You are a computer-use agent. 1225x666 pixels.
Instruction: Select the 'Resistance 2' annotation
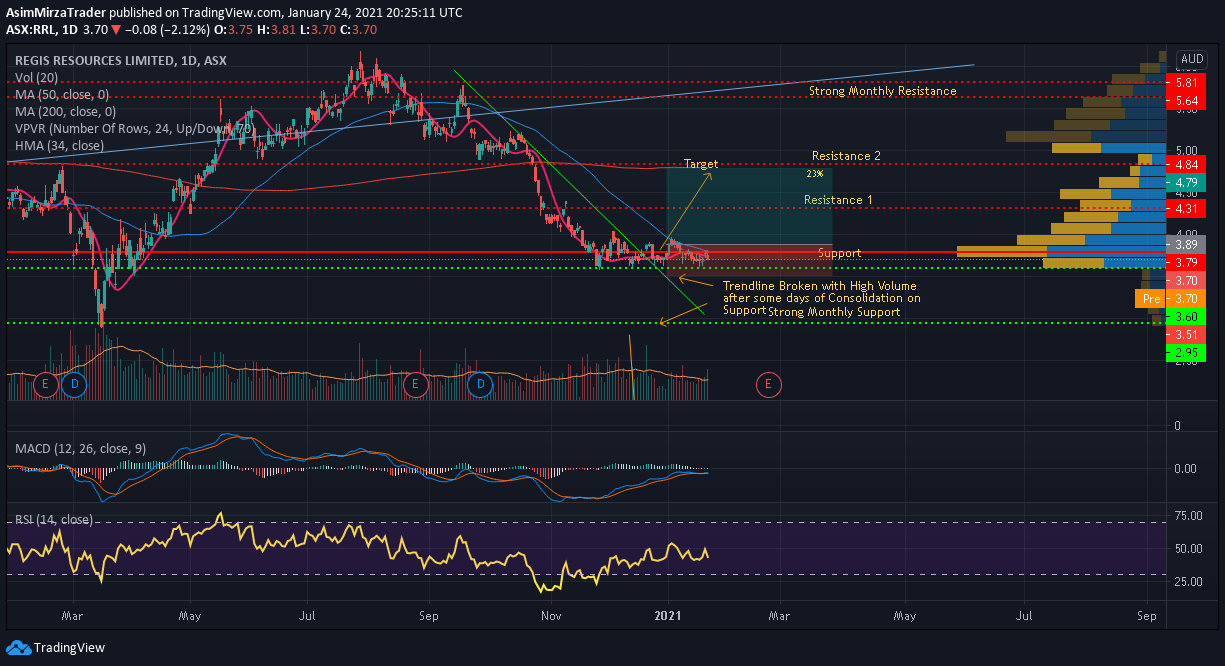click(846, 156)
